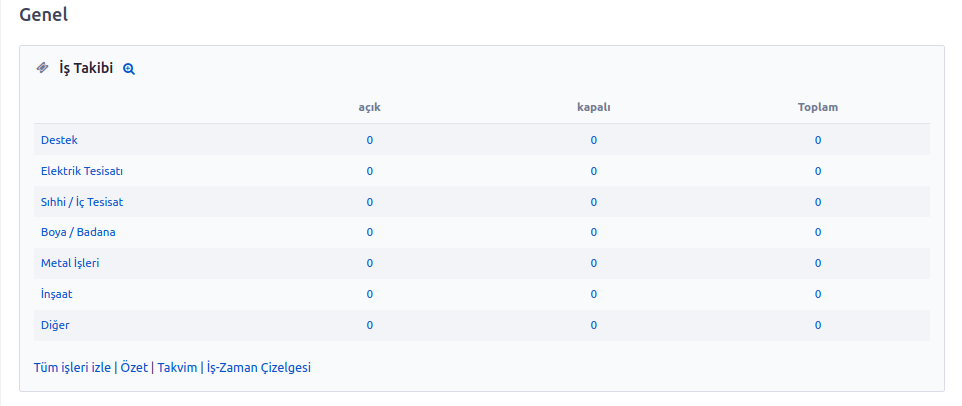This screenshot has width=962, height=406.
Task: Click the kapalı count for Elektrik Tesisatı
Action: pyautogui.click(x=594, y=171)
